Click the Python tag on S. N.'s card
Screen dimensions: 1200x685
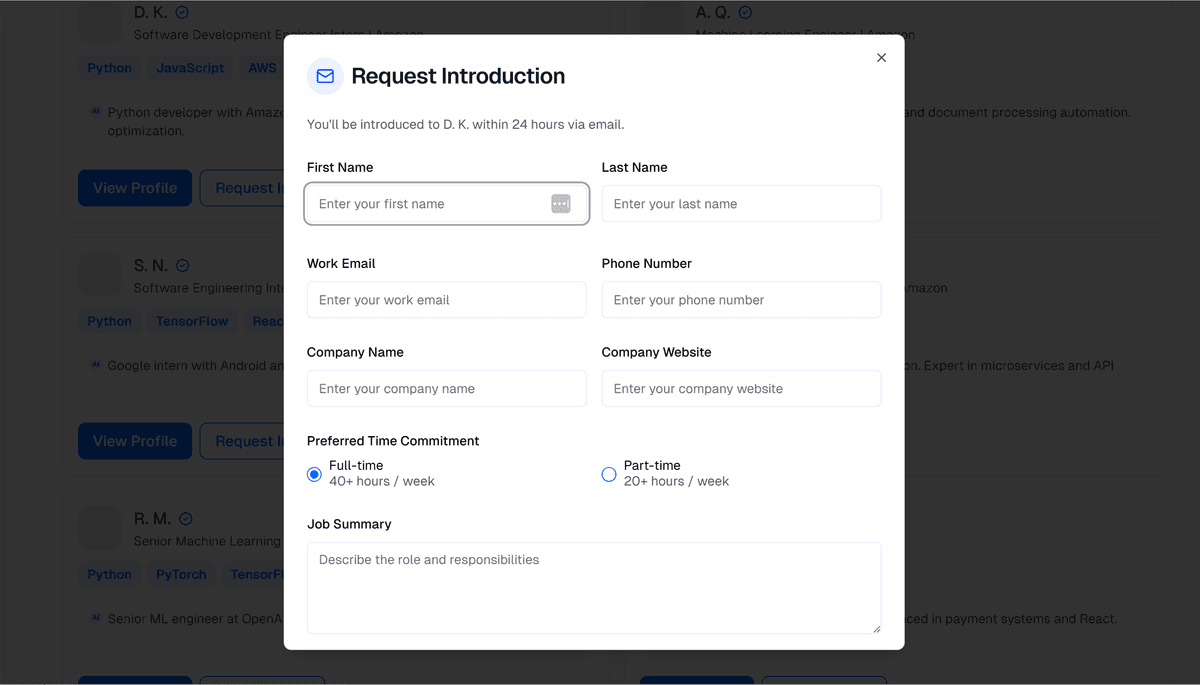click(109, 321)
